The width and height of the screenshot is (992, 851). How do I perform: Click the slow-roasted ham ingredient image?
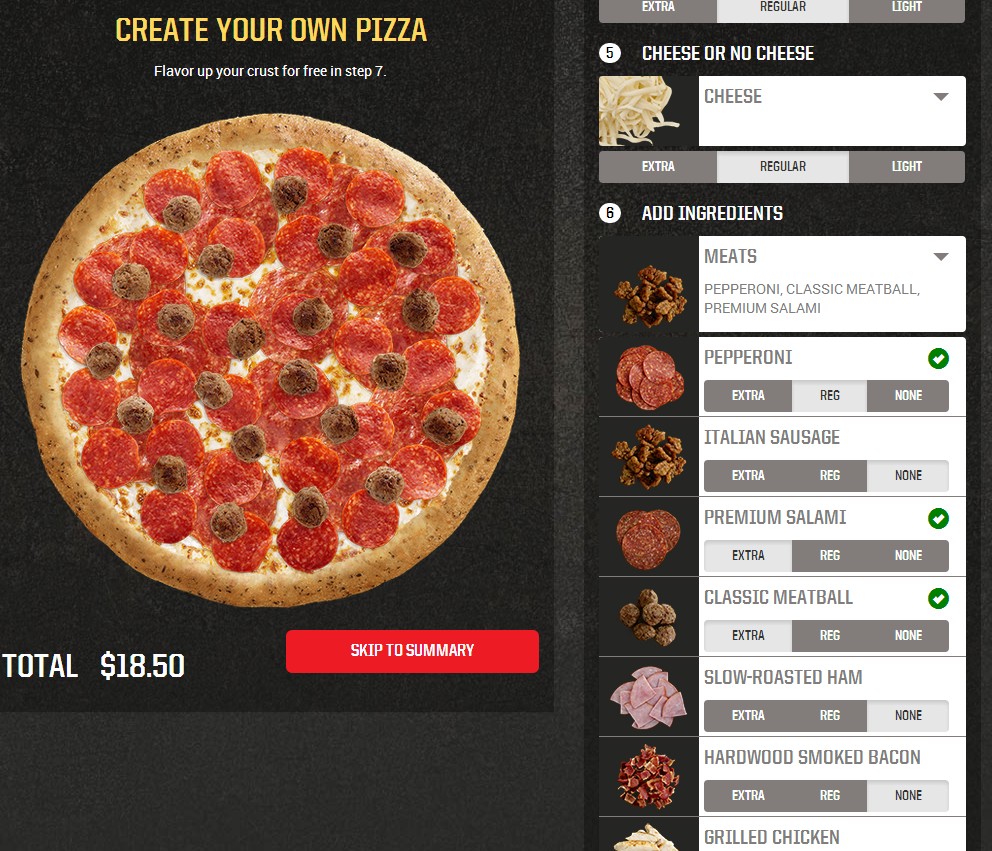coord(648,697)
